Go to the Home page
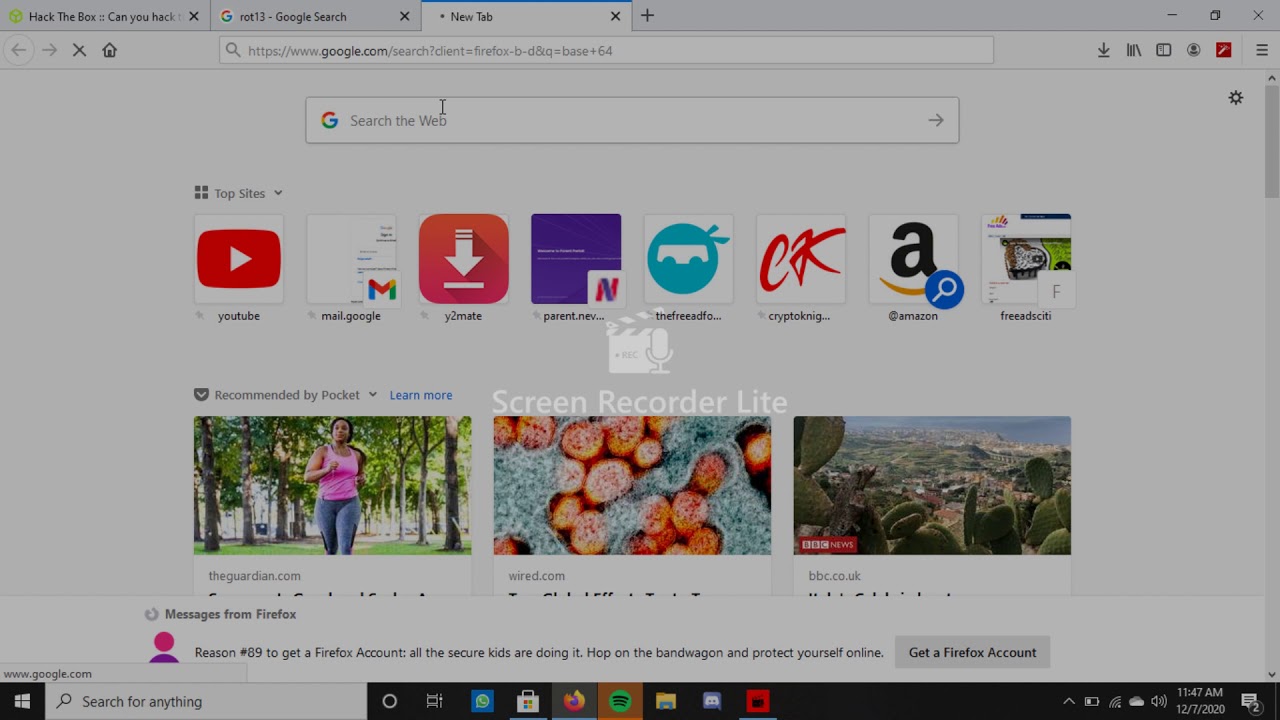The height and width of the screenshot is (720, 1280). [110, 50]
